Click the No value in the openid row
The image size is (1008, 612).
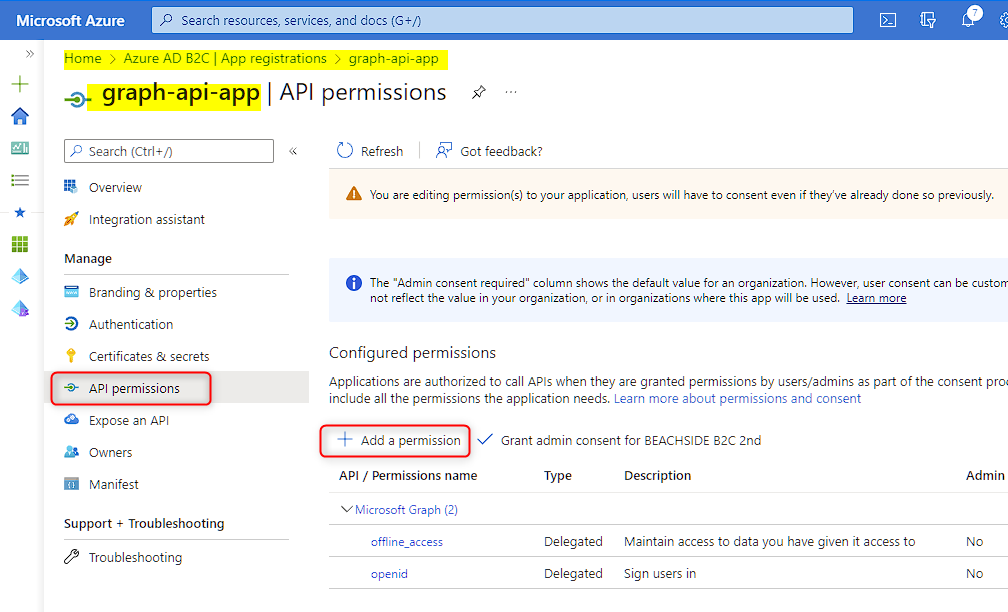(x=974, y=573)
